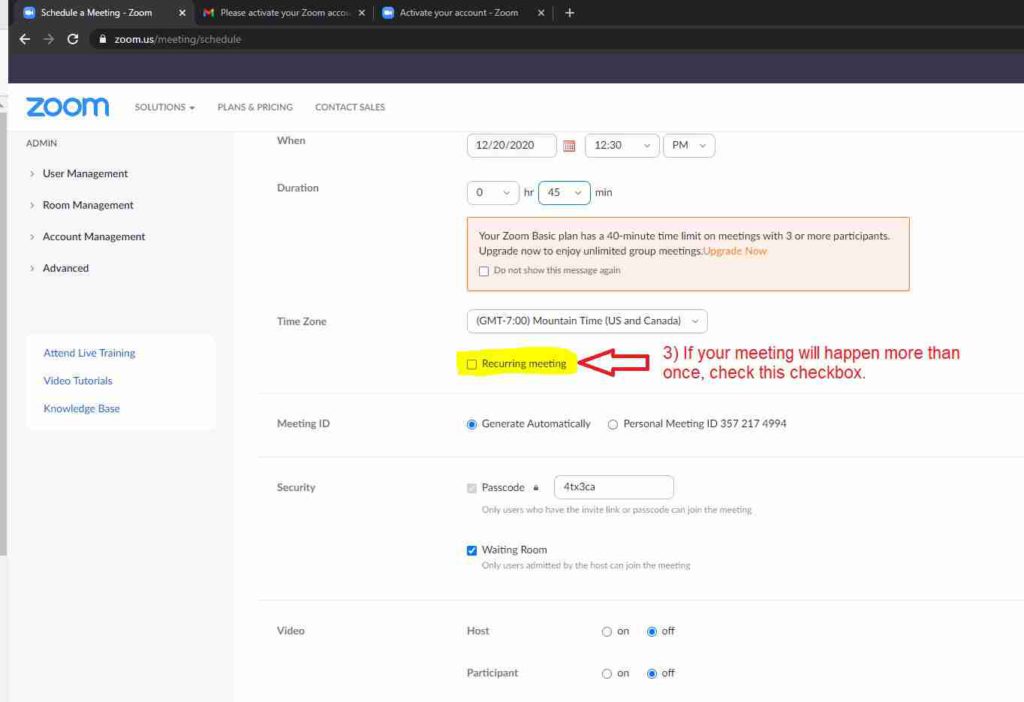1024x702 pixels.
Task: Click the ADMIN sidebar heading
Action: (x=41, y=143)
